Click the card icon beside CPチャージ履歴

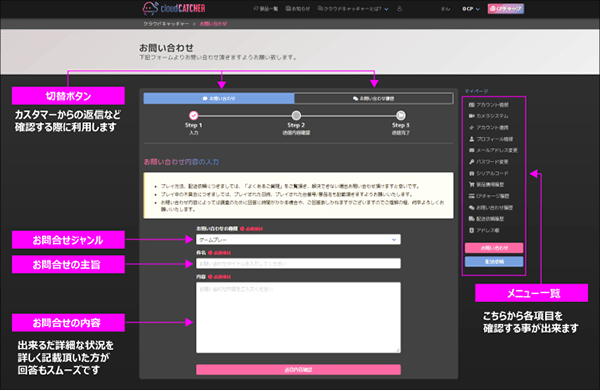click(x=471, y=196)
